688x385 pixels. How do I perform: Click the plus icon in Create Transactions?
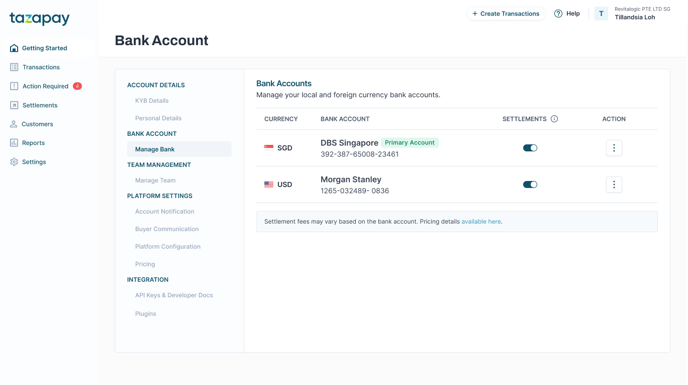pos(474,14)
